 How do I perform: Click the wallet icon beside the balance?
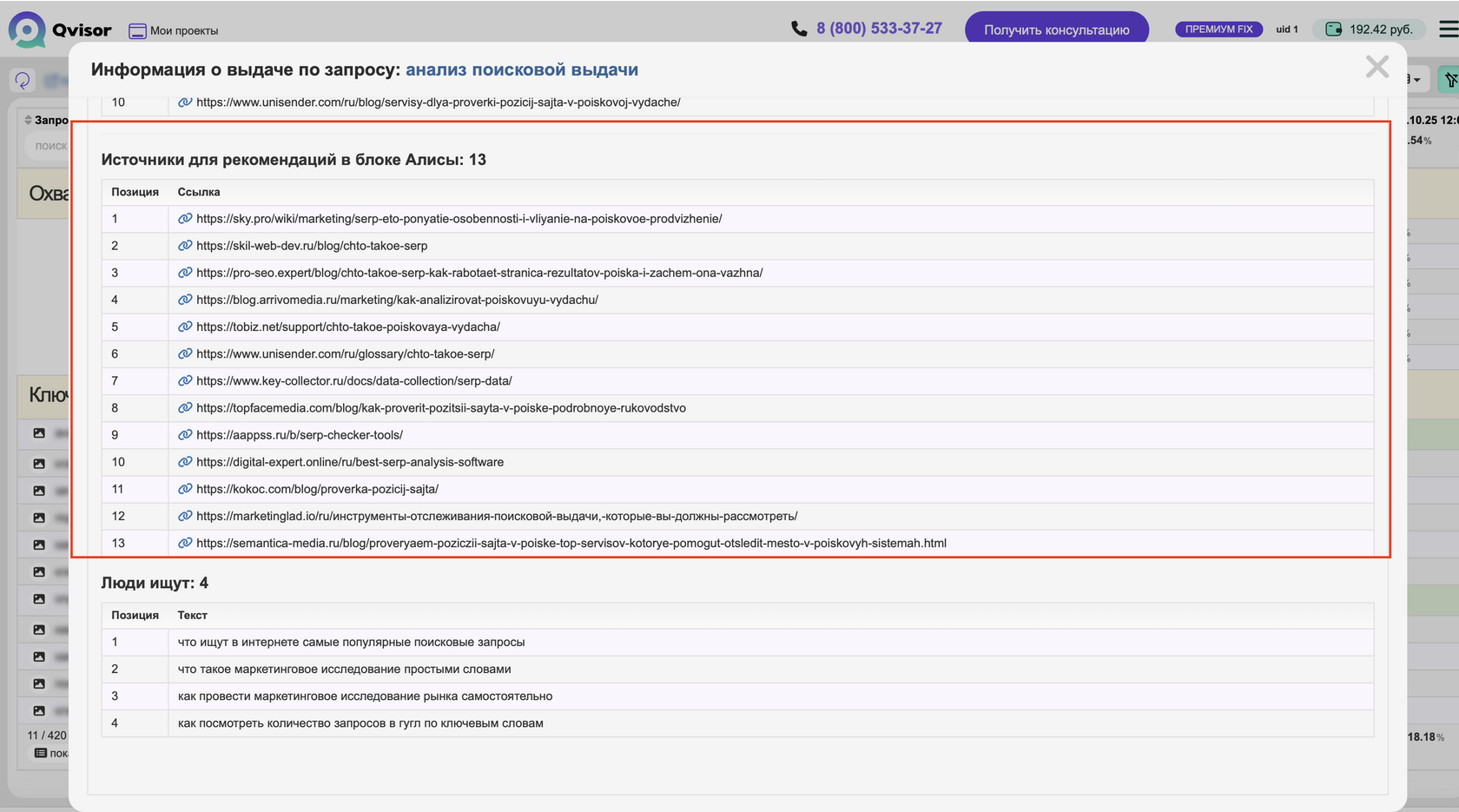coord(1333,30)
